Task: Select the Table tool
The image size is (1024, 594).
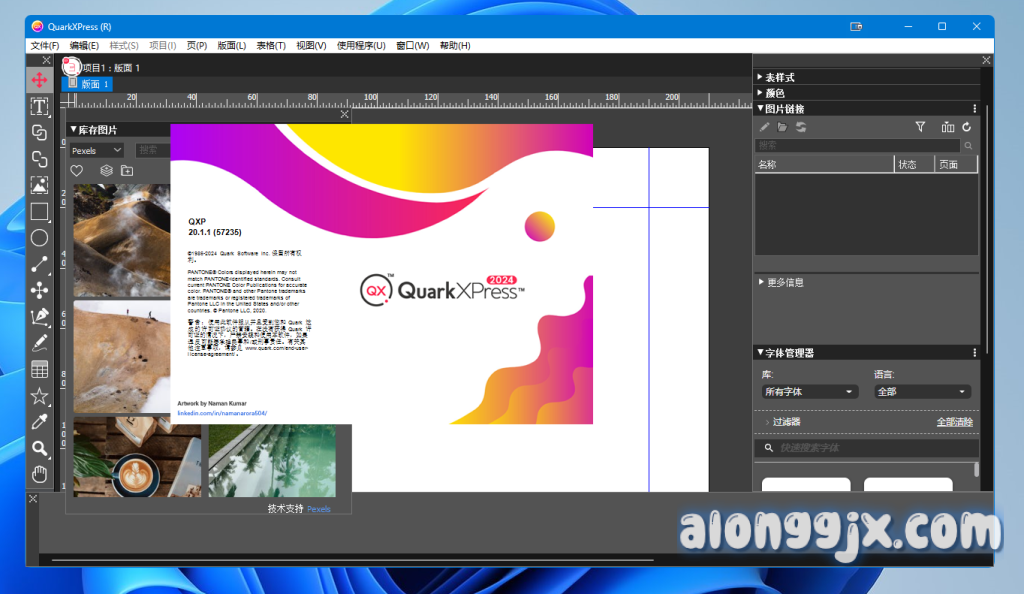Action: tap(39, 370)
